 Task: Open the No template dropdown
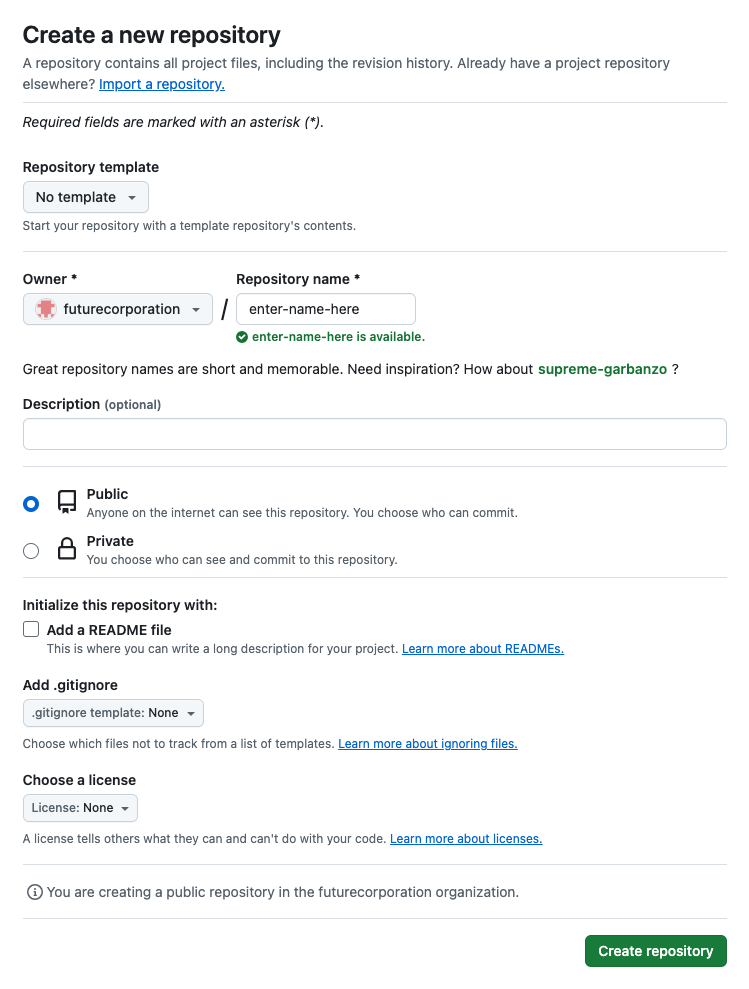(x=85, y=197)
